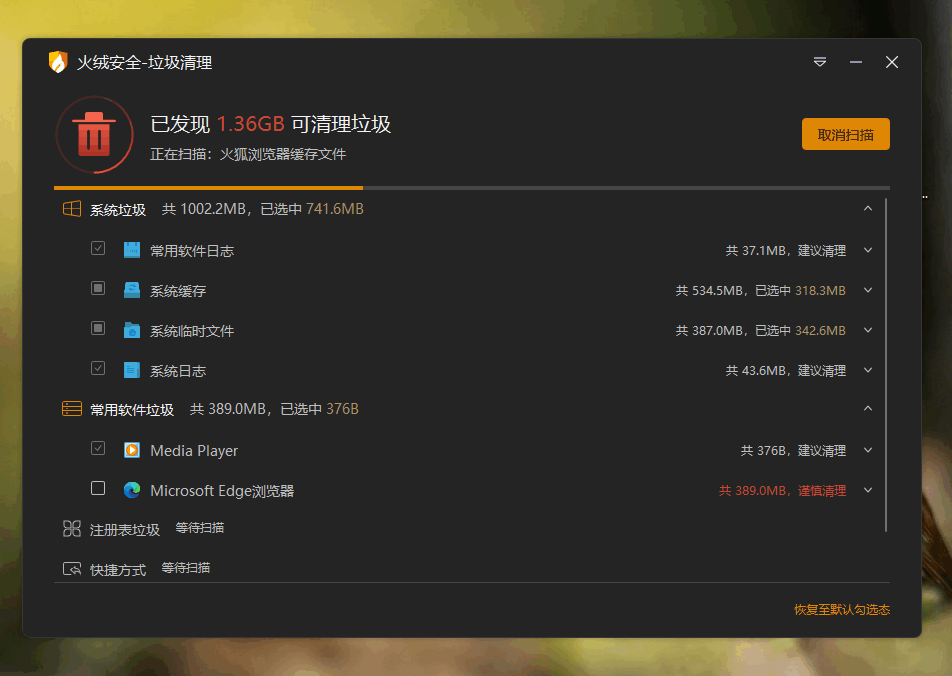This screenshot has height=676, width=952.
Task: Collapse the 常用软件垃圾 section
Action: coord(867,409)
